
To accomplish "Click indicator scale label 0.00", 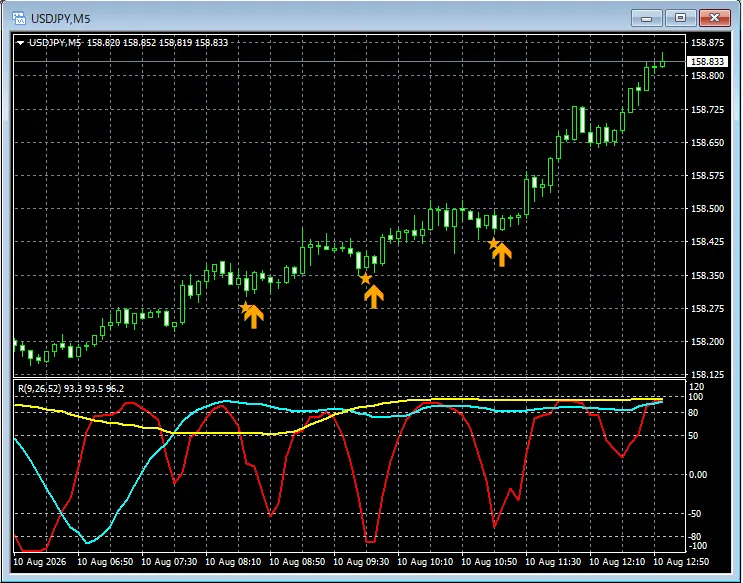I will [x=700, y=474].
